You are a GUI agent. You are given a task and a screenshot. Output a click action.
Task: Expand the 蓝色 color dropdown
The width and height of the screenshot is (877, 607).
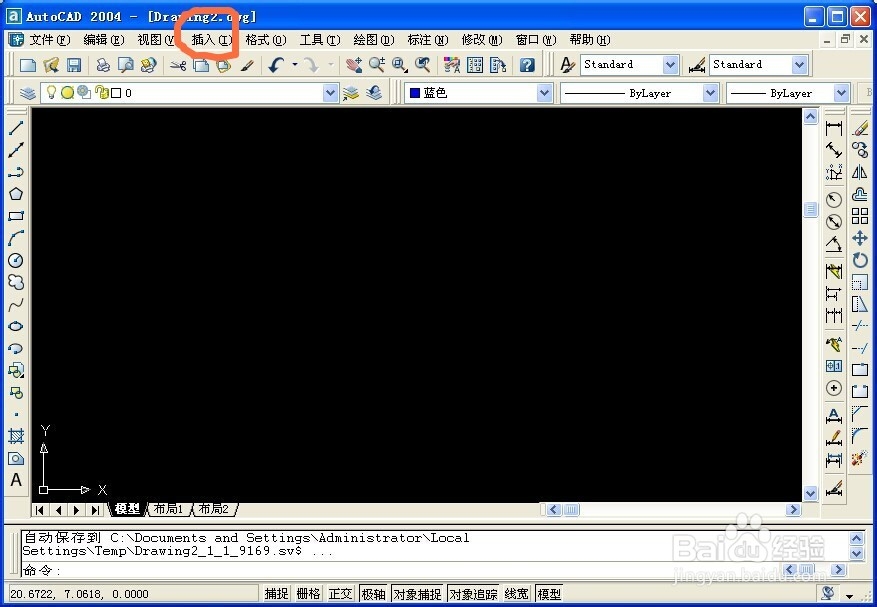click(x=545, y=93)
